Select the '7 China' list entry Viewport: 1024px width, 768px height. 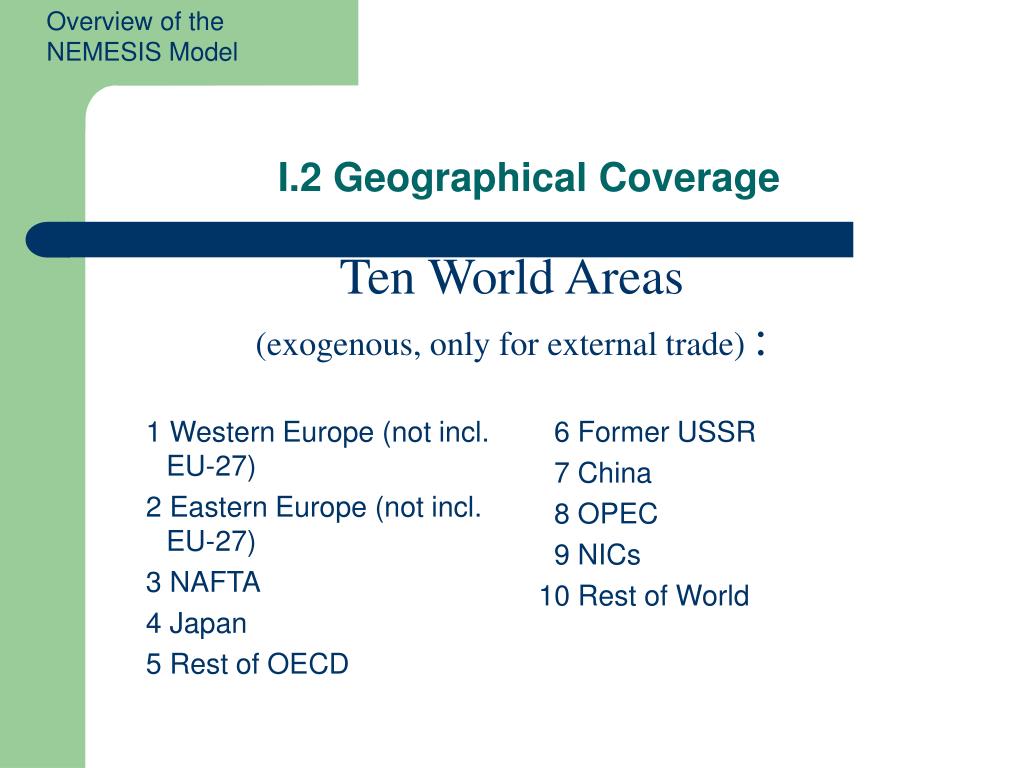pyautogui.click(x=602, y=473)
